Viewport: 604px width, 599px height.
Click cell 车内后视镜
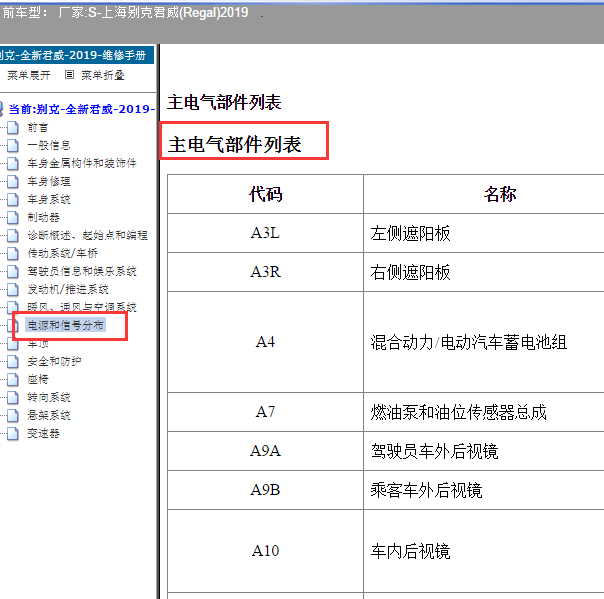[x=484, y=551]
